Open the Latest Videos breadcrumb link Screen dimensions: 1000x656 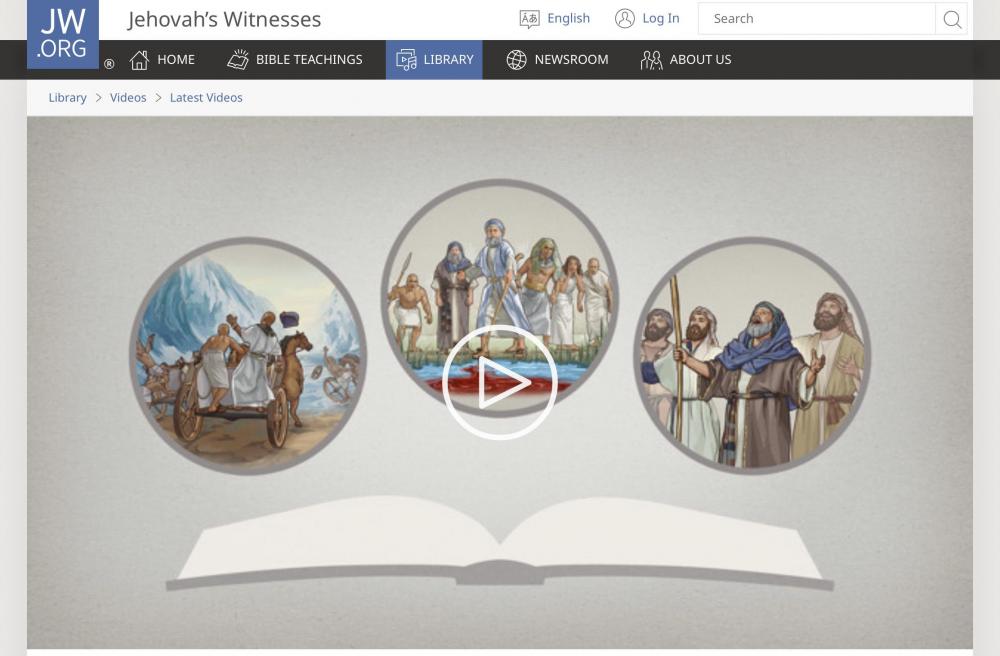206,98
